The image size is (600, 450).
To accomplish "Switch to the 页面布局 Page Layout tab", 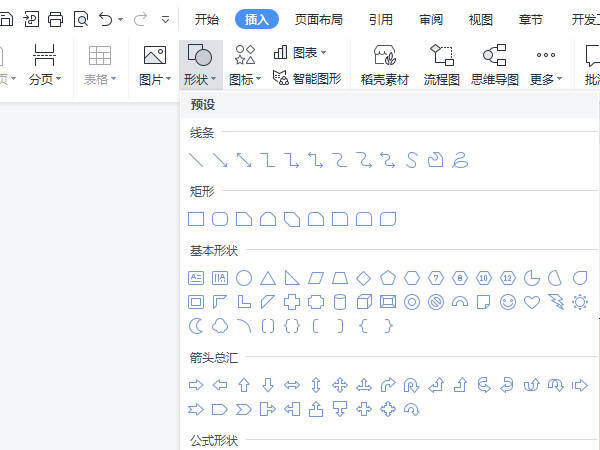I will (x=319, y=19).
